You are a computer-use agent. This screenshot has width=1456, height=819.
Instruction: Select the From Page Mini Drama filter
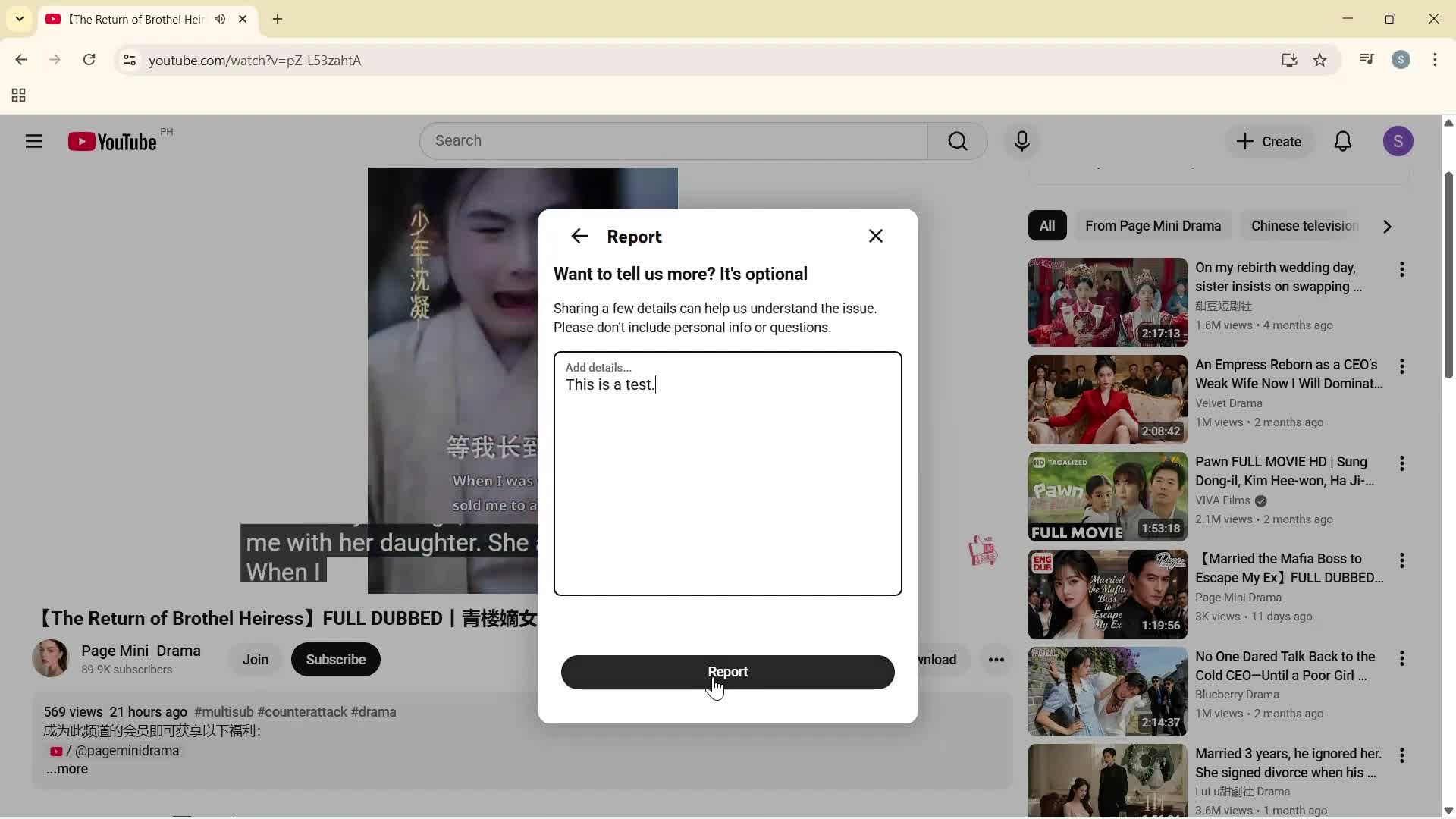coord(1153,225)
